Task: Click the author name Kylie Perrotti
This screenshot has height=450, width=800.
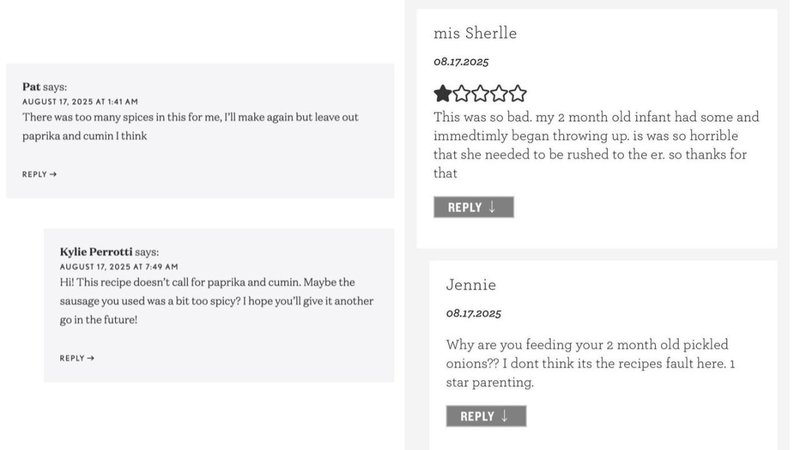Action: (95, 252)
